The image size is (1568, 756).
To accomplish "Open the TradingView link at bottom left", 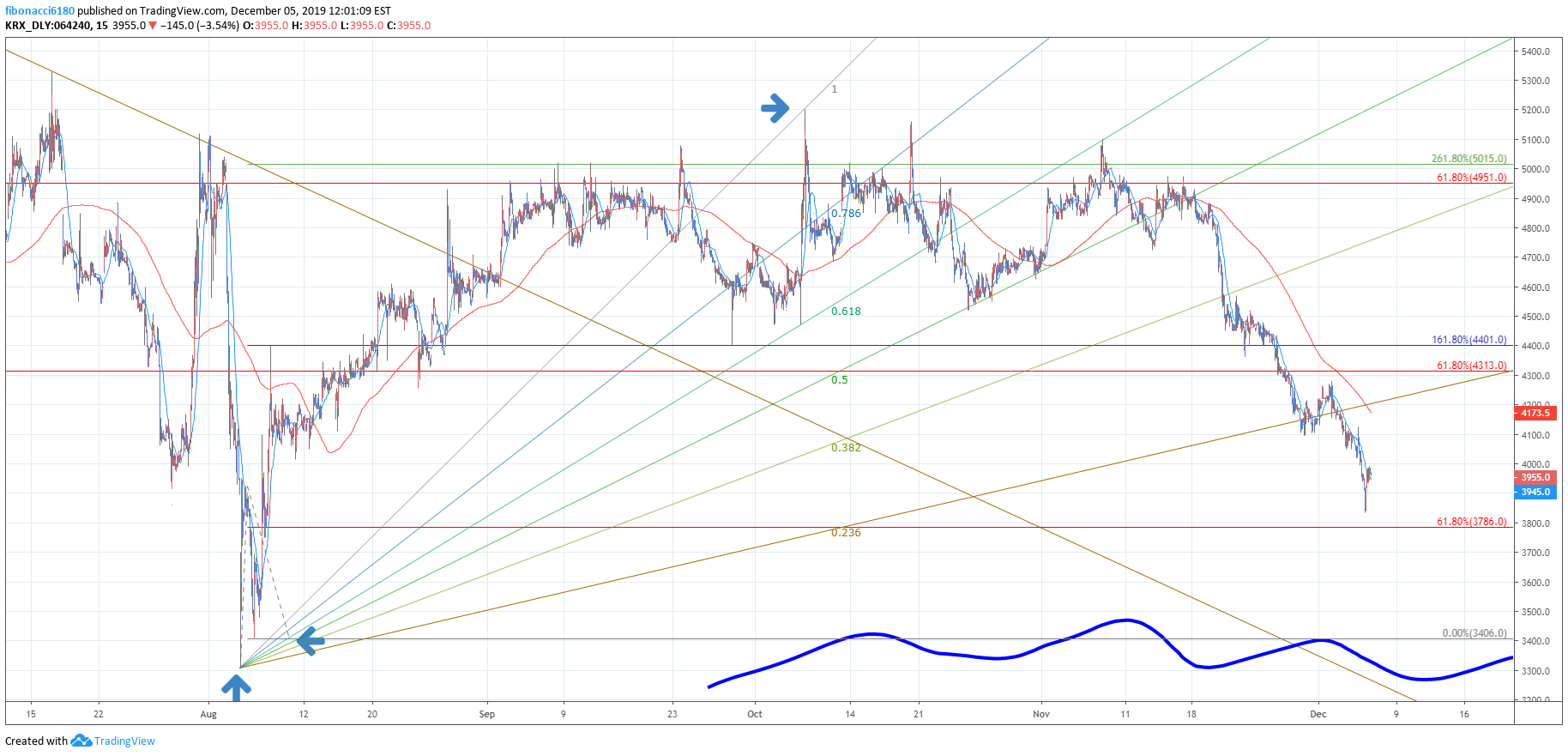I will [124, 741].
